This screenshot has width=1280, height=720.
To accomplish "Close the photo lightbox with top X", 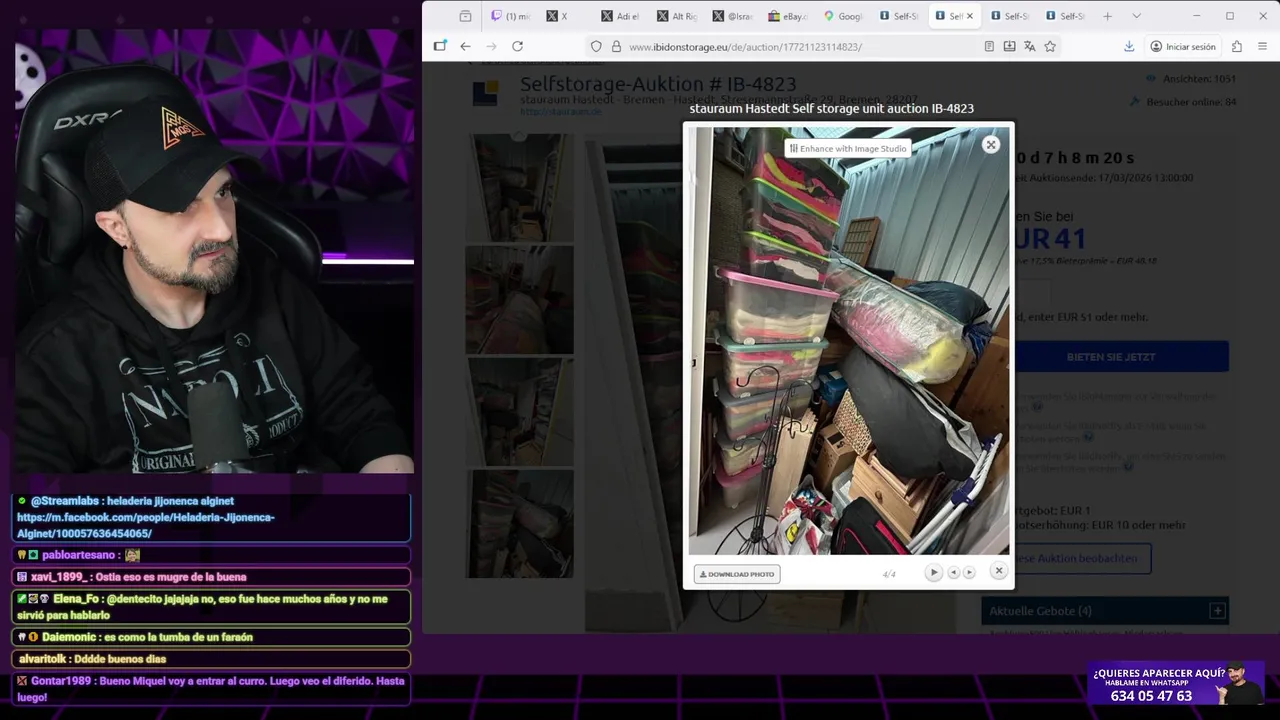I will click(x=991, y=145).
